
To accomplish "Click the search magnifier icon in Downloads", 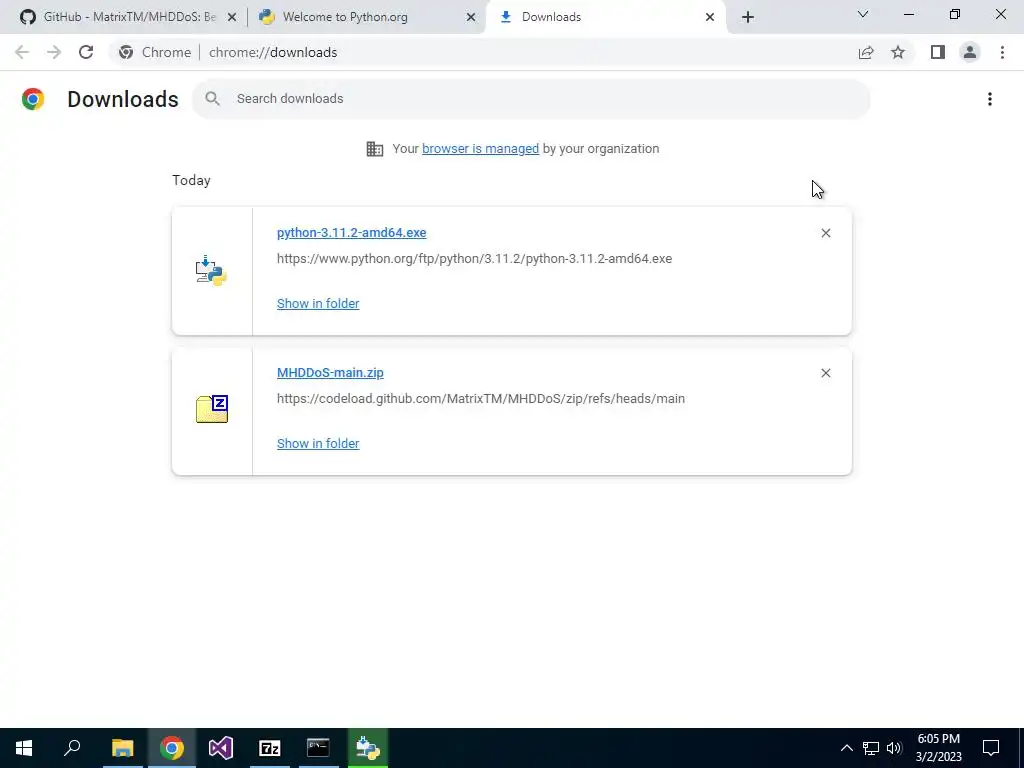I will coord(212,99).
